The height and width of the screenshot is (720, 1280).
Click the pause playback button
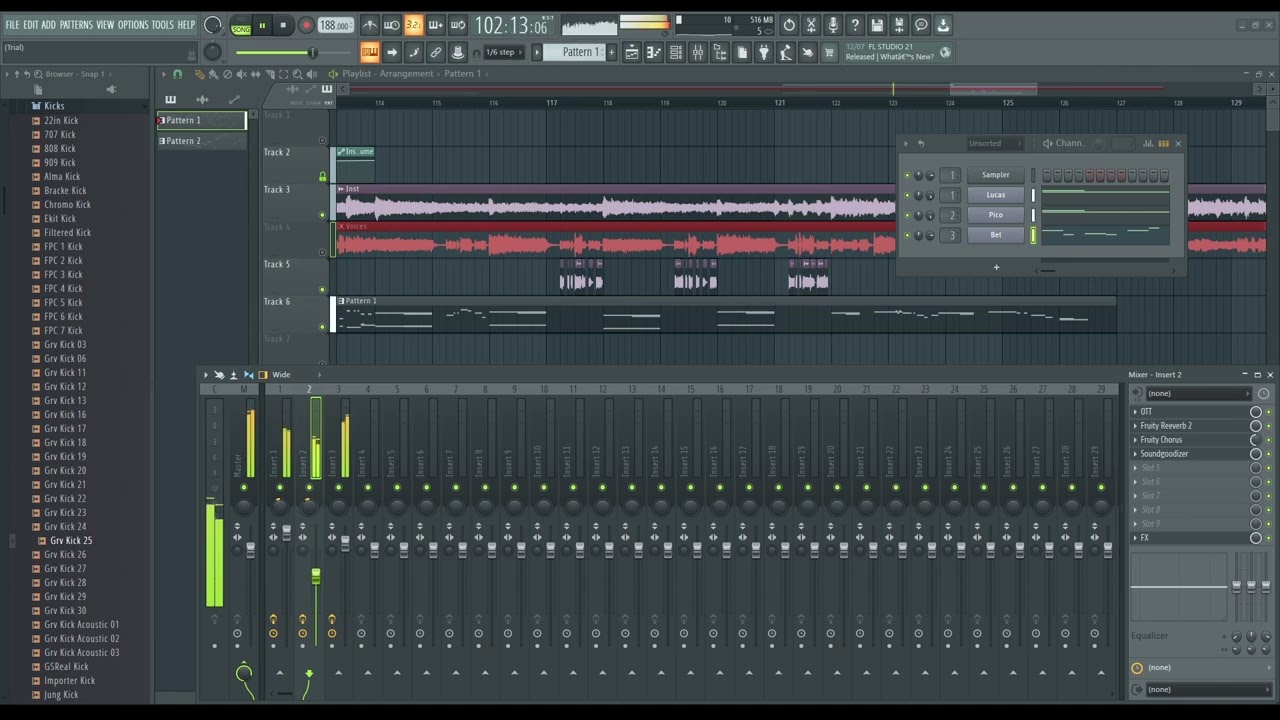pyautogui.click(x=262, y=25)
